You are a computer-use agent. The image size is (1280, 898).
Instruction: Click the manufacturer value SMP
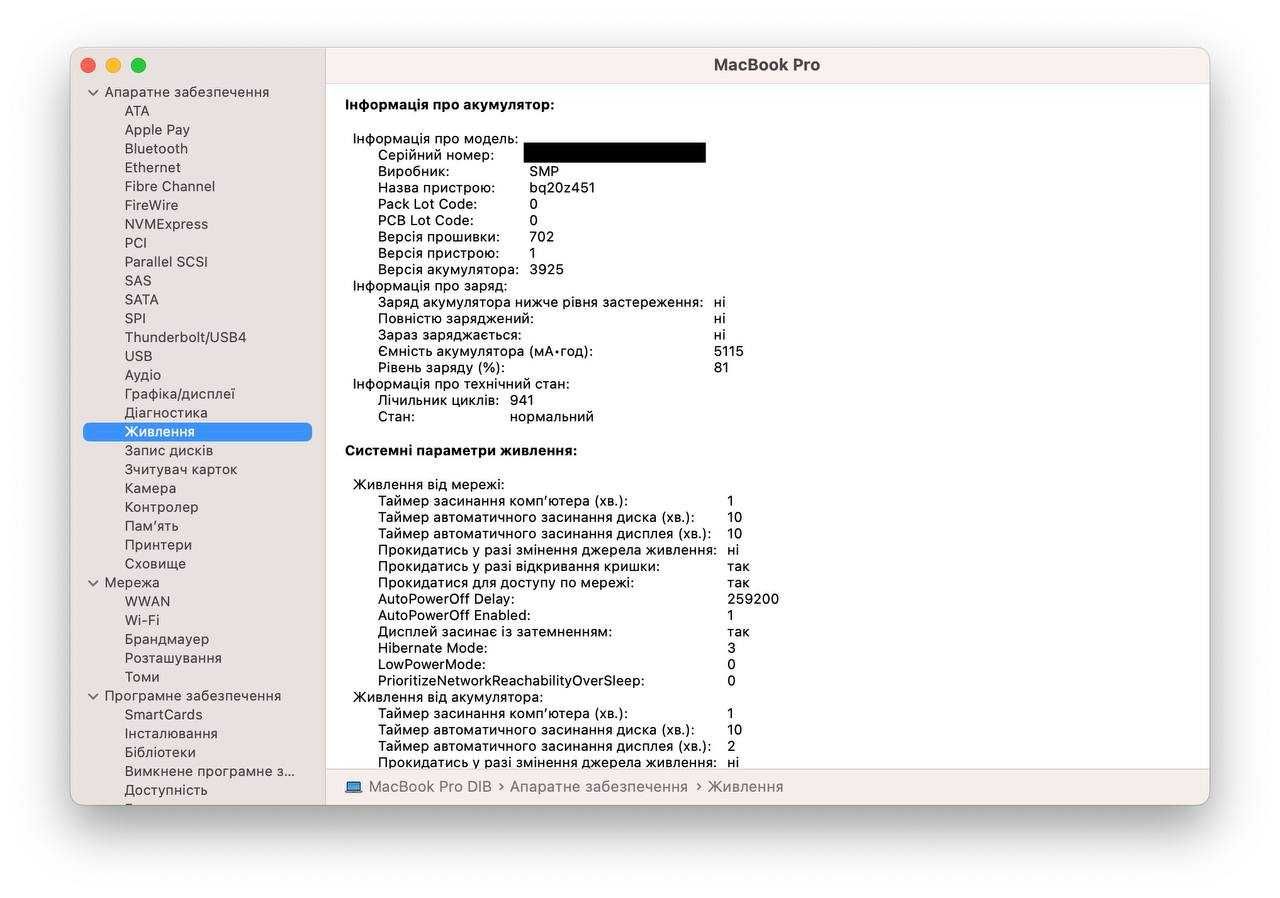(544, 171)
